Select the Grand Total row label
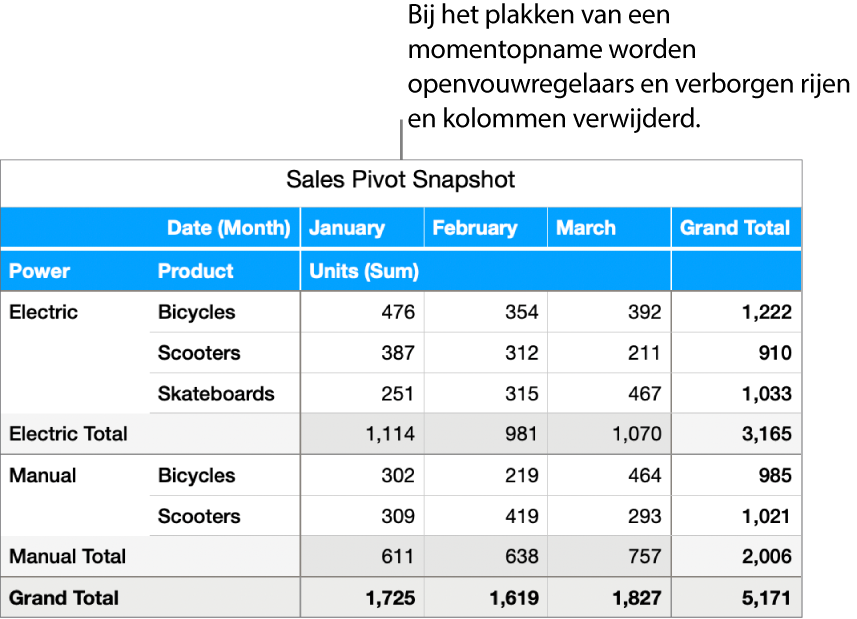The width and height of the screenshot is (857, 619). pyautogui.click(x=64, y=598)
